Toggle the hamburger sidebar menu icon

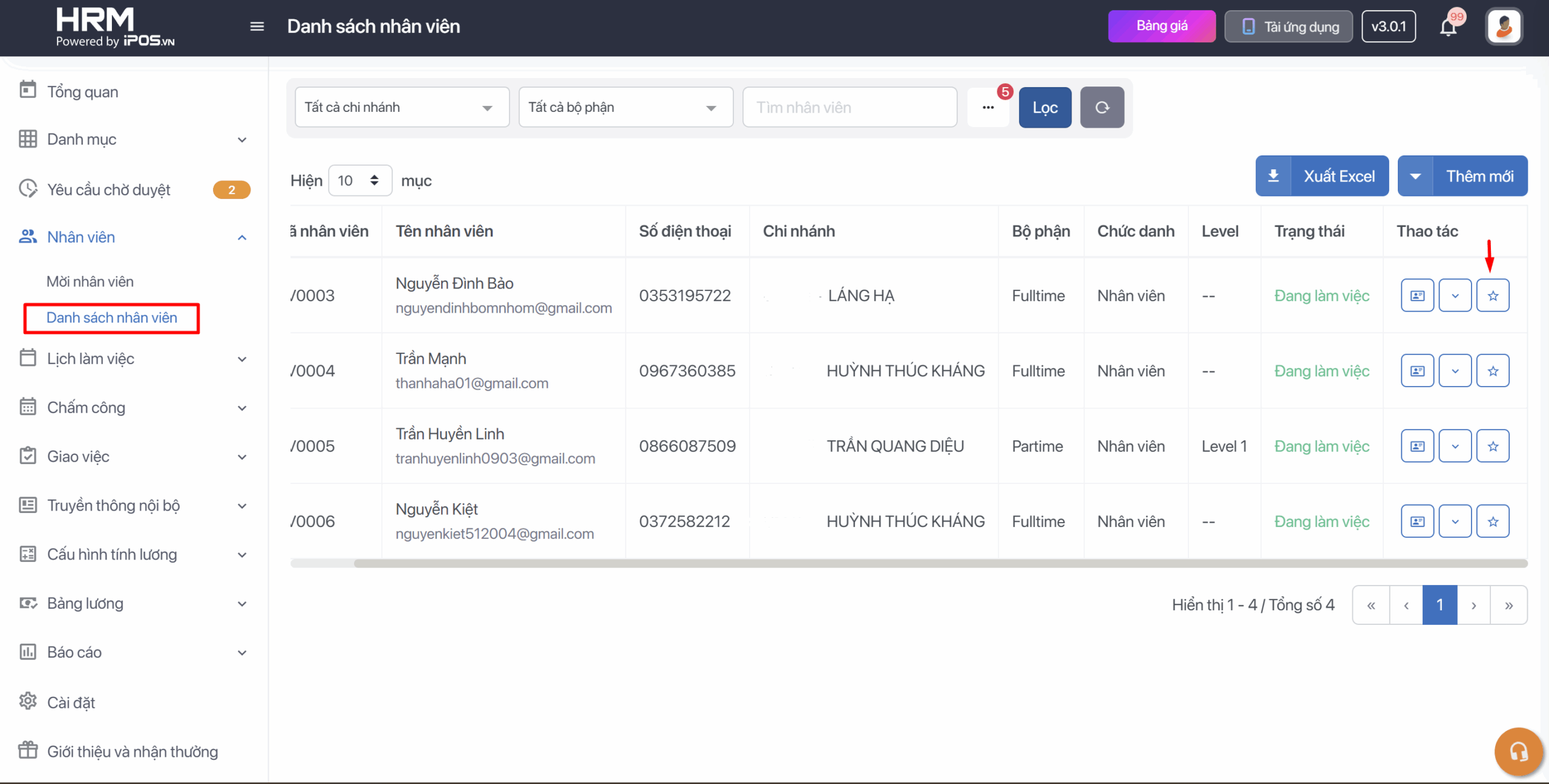coord(257,27)
